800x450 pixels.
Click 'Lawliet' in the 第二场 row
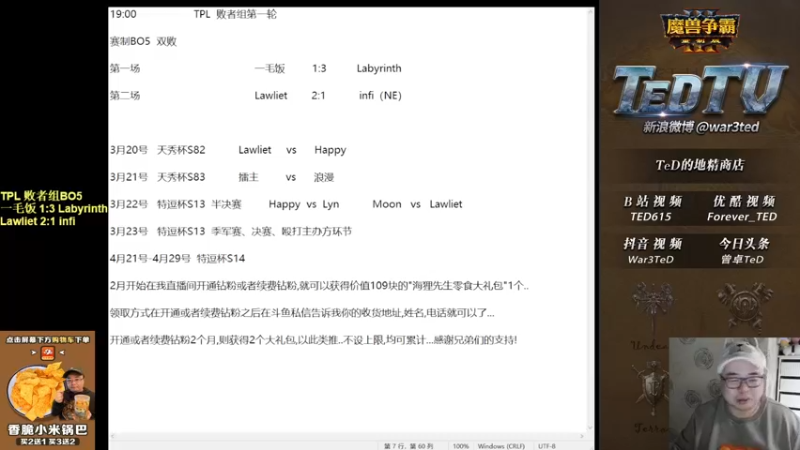pyautogui.click(x=271, y=95)
